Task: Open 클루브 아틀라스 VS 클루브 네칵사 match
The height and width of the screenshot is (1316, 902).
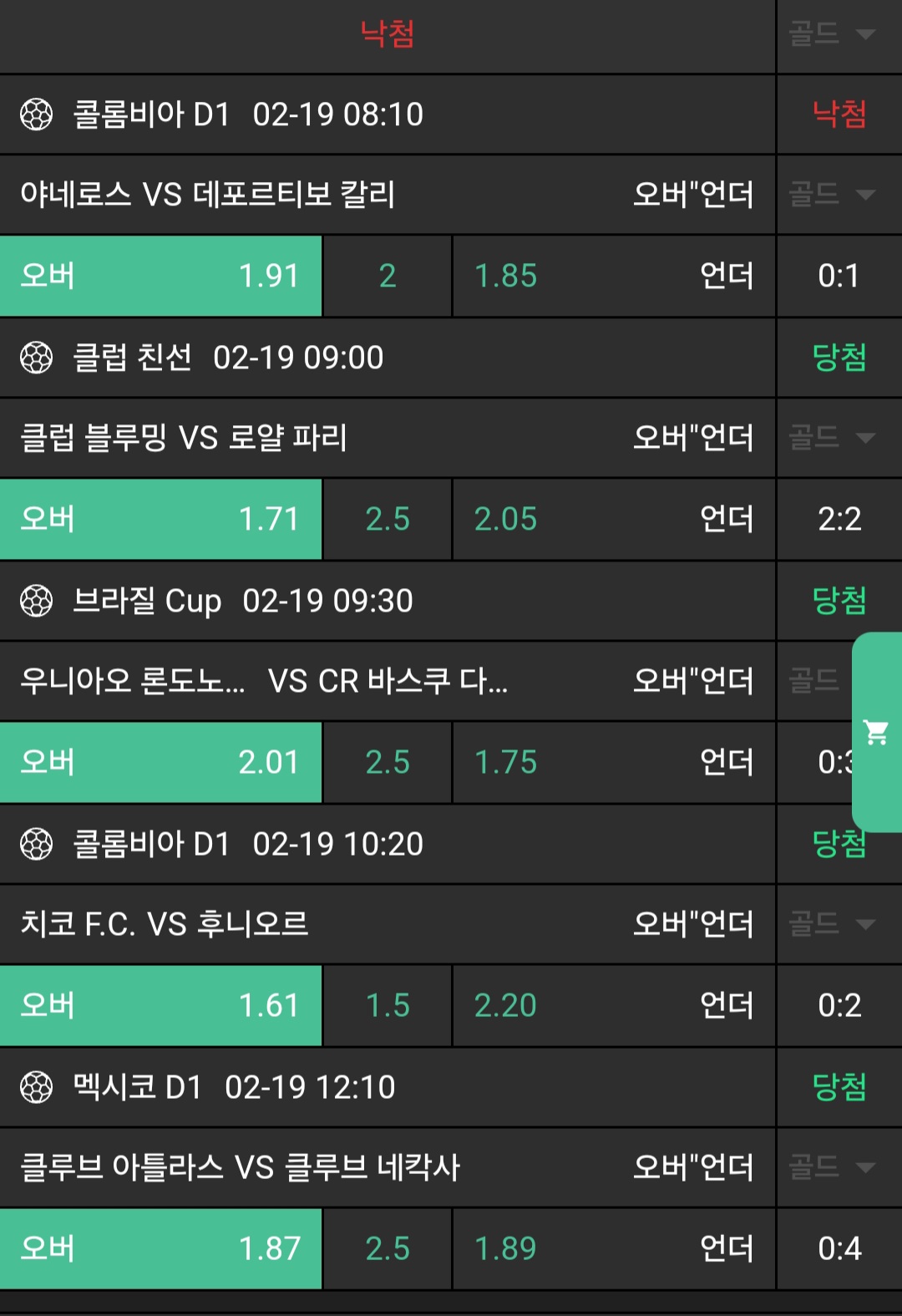Action: (241, 1167)
